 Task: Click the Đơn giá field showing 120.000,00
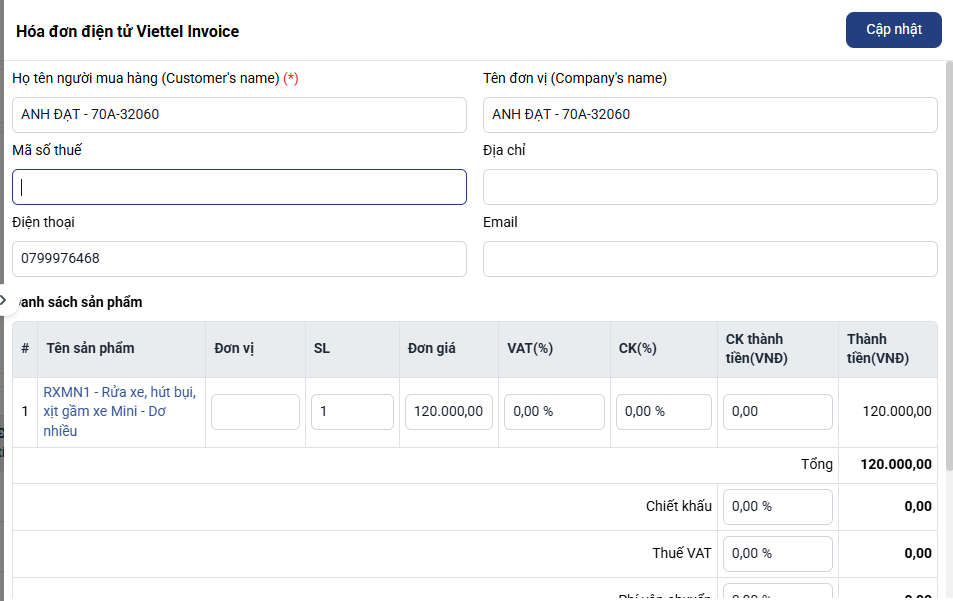[x=448, y=412]
